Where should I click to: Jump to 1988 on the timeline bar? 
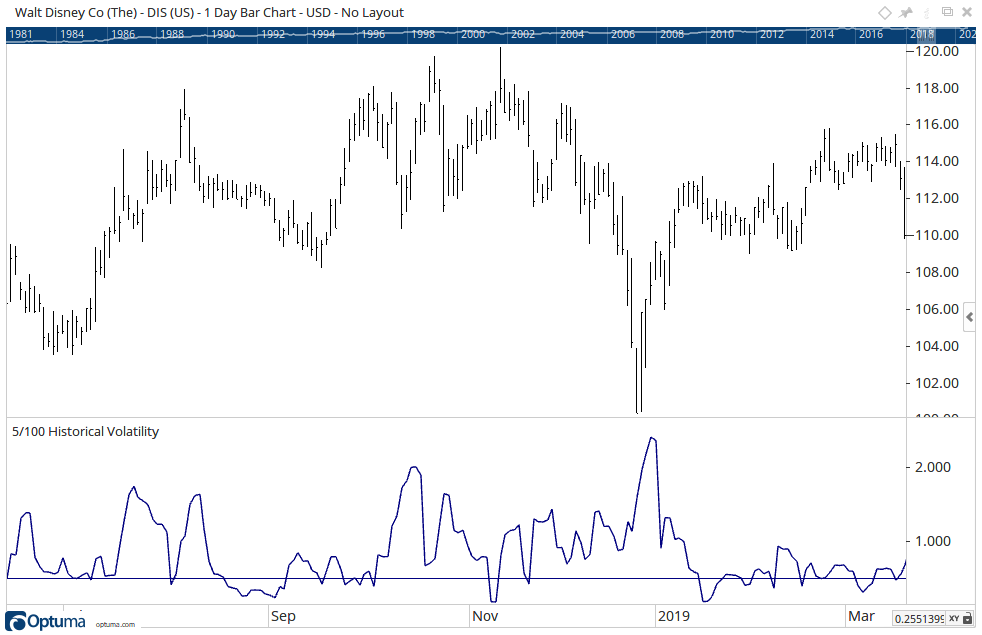click(172, 34)
